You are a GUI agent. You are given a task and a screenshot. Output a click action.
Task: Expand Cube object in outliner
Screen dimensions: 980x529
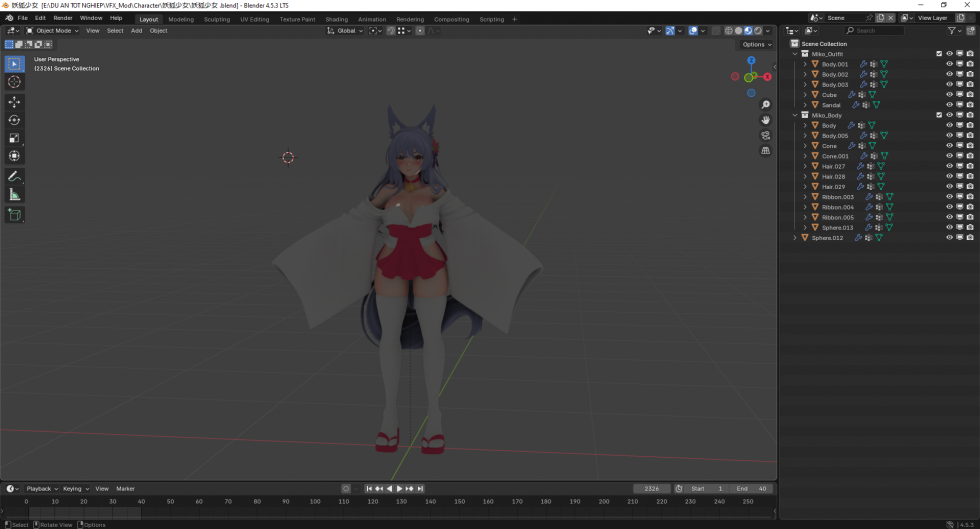pyautogui.click(x=805, y=94)
